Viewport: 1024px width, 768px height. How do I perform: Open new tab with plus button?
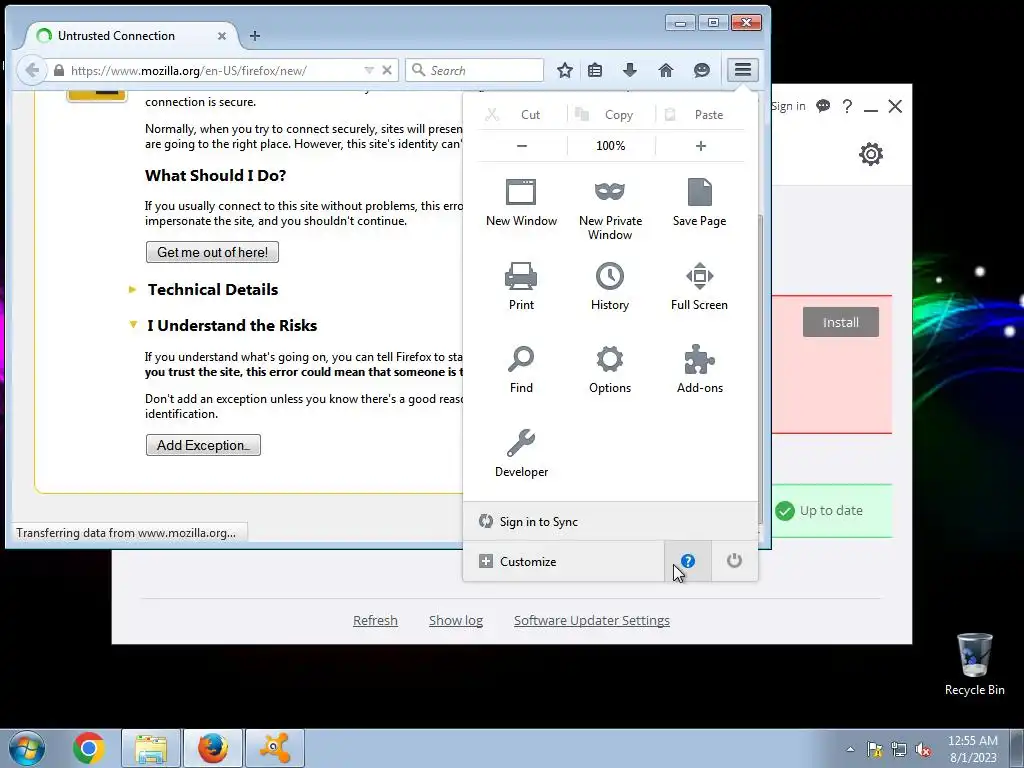255,36
